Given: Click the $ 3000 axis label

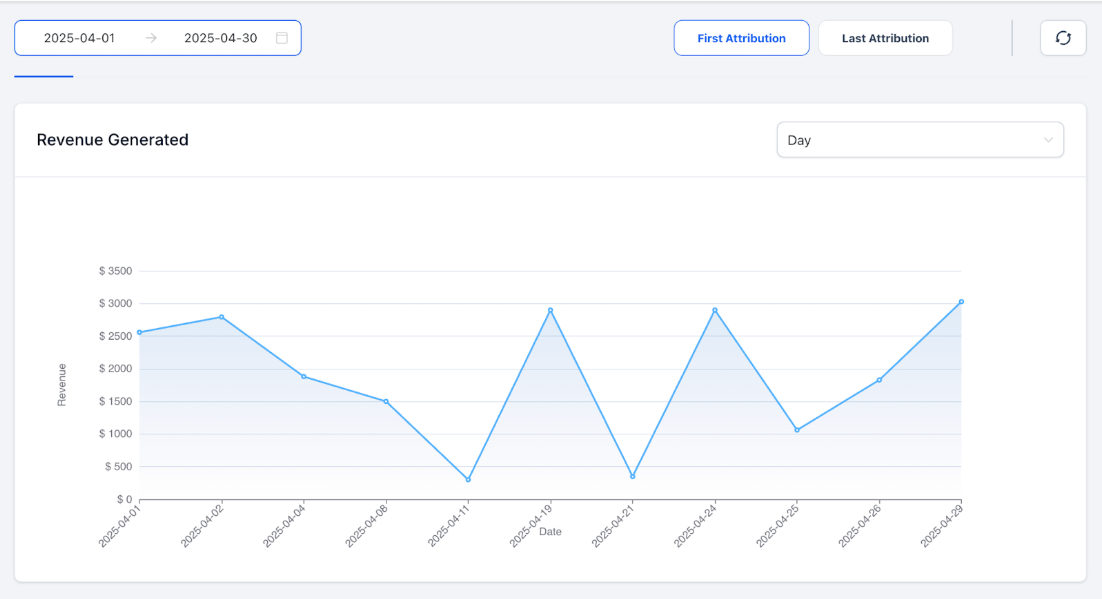Looking at the screenshot, I should (115, 304).
